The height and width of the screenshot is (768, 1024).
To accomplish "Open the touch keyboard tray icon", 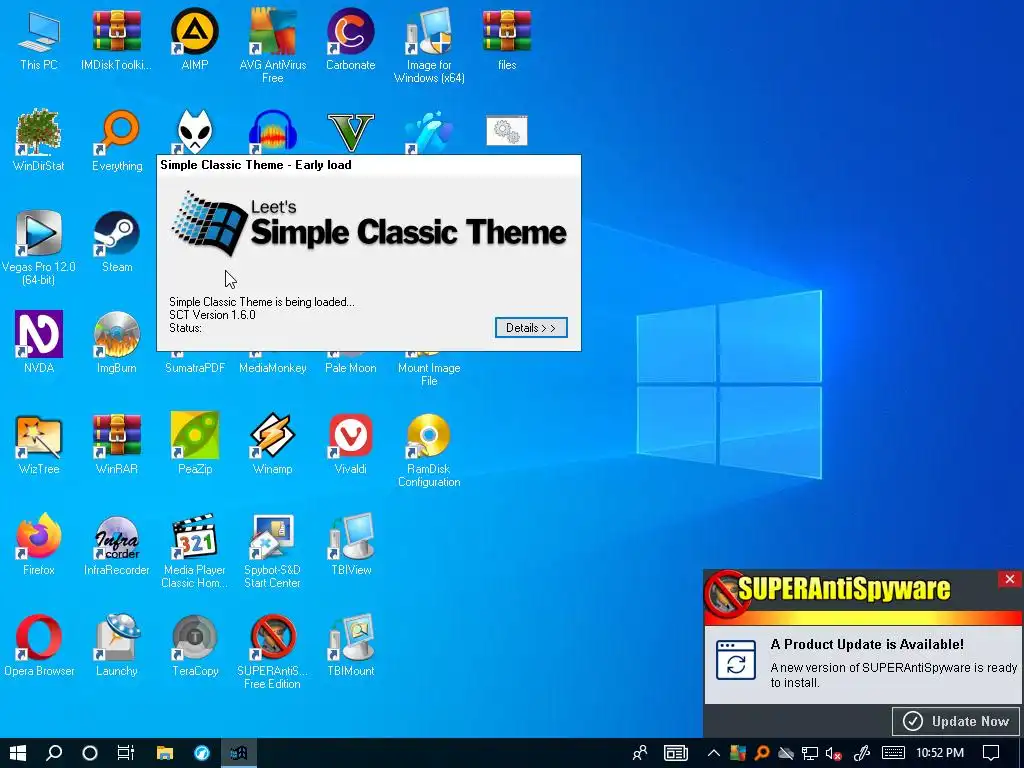I will tap(893, 753).
